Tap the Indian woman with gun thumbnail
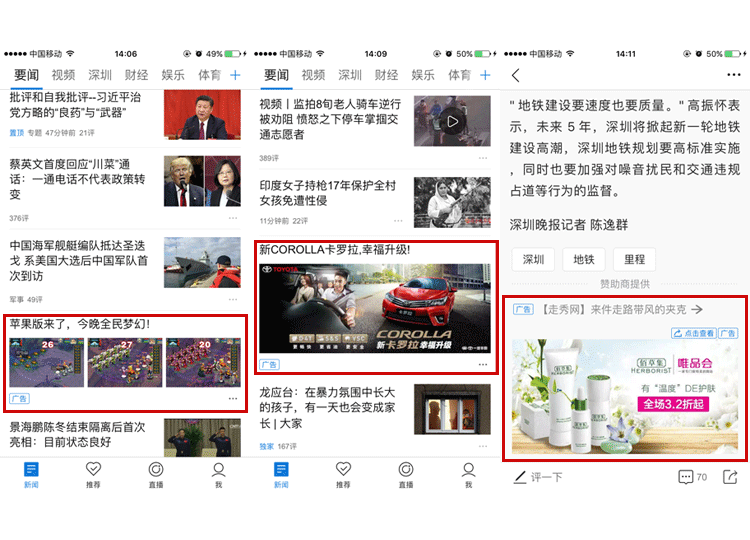 tap(452, 202)
